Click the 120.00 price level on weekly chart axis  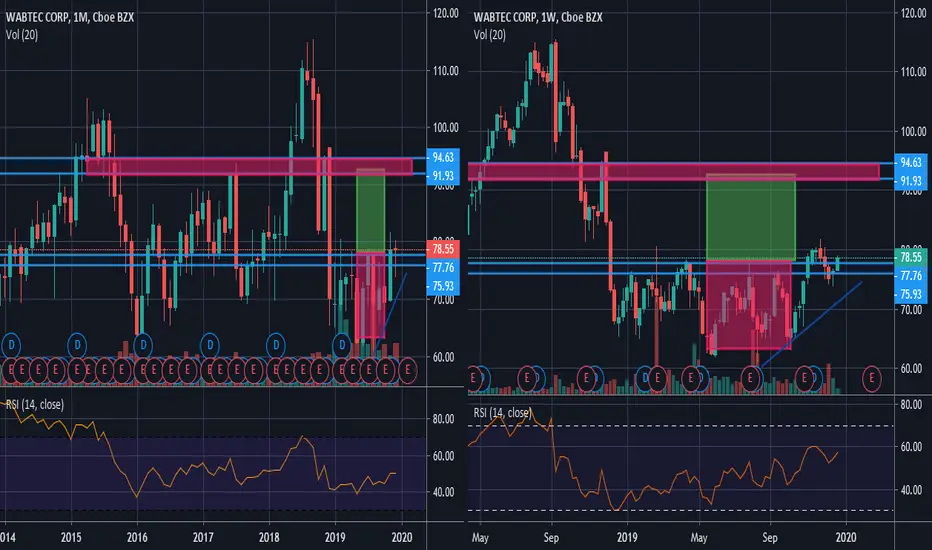coord(914,13)
